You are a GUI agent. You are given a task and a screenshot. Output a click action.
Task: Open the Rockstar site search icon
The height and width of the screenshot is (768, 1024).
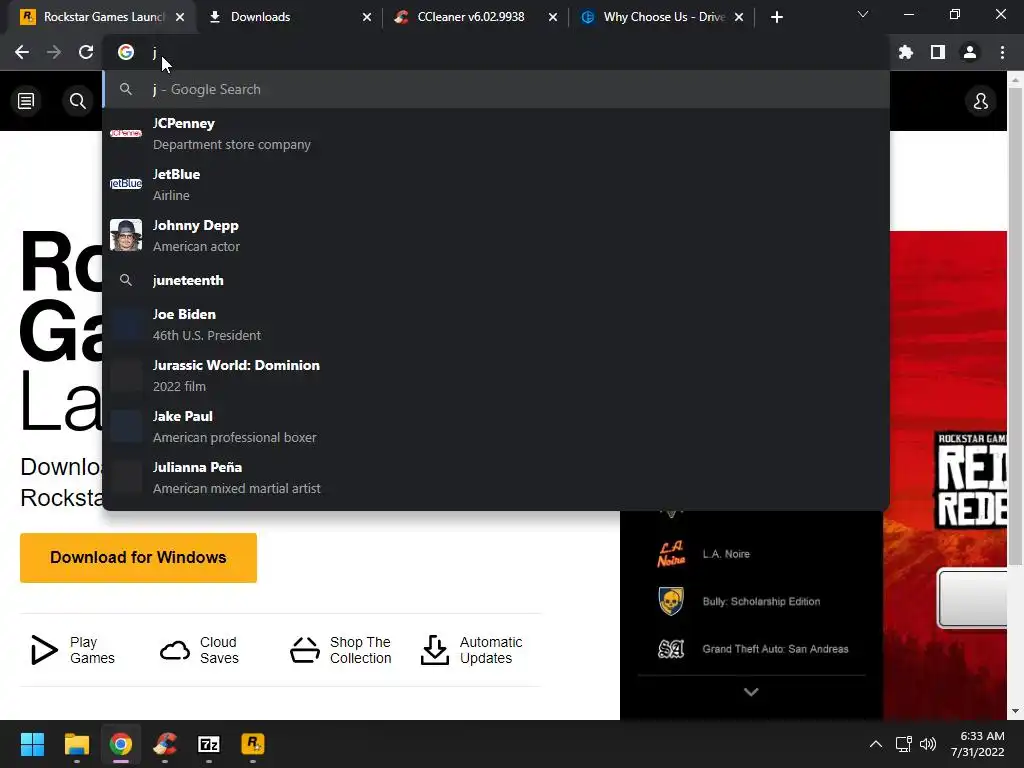(78, 101)
